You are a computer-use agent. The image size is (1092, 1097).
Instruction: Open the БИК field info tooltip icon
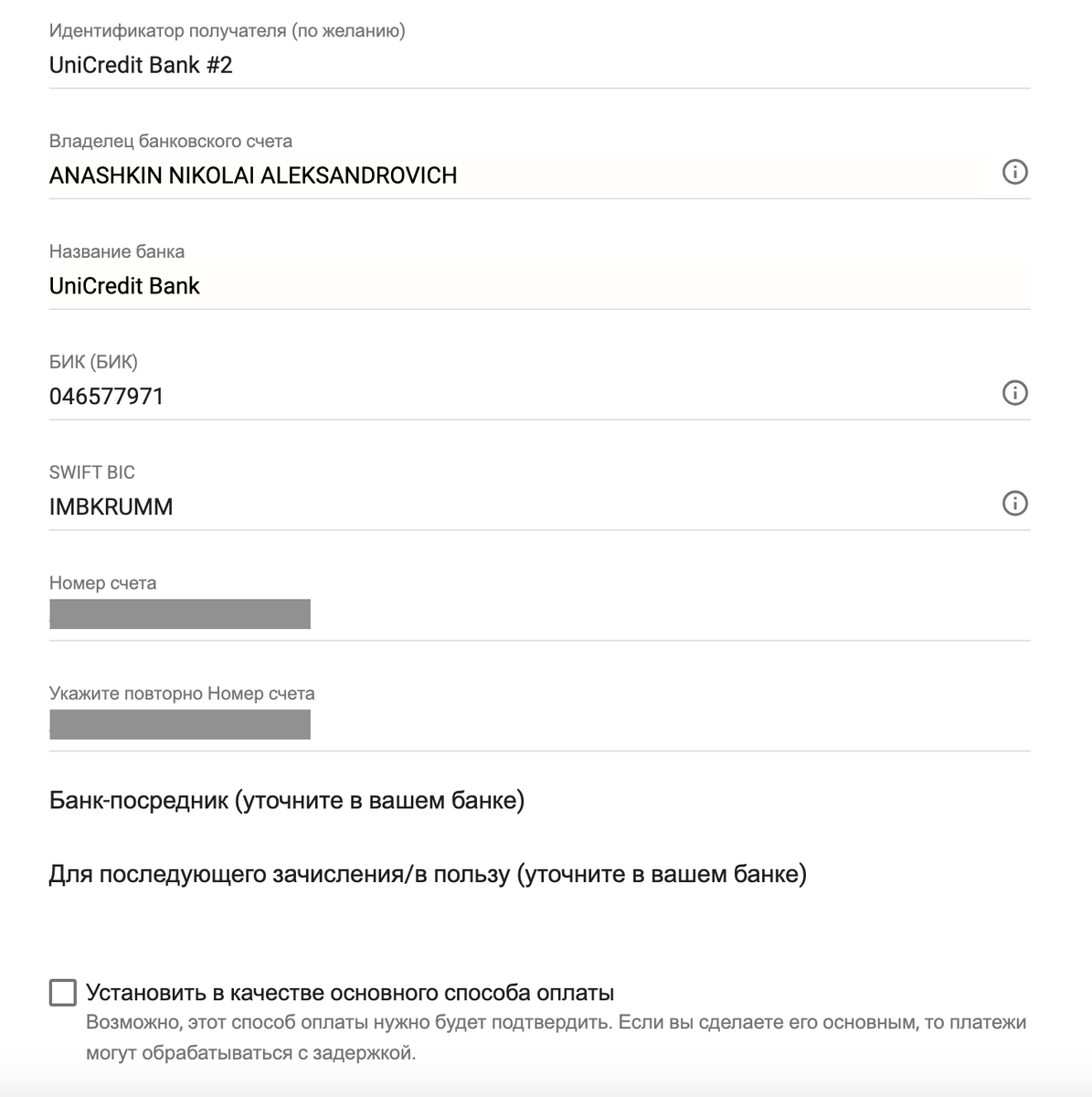tap(1014, 393)
